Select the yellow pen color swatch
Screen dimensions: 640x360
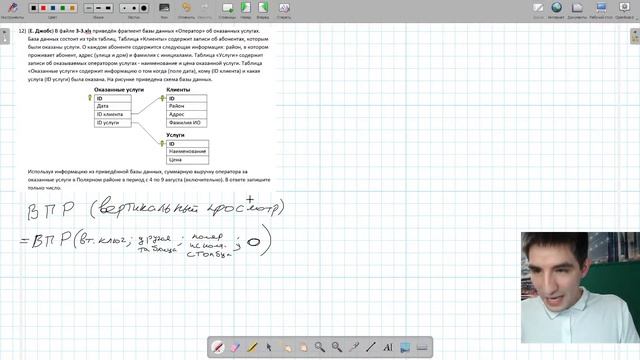coord(72,8)
